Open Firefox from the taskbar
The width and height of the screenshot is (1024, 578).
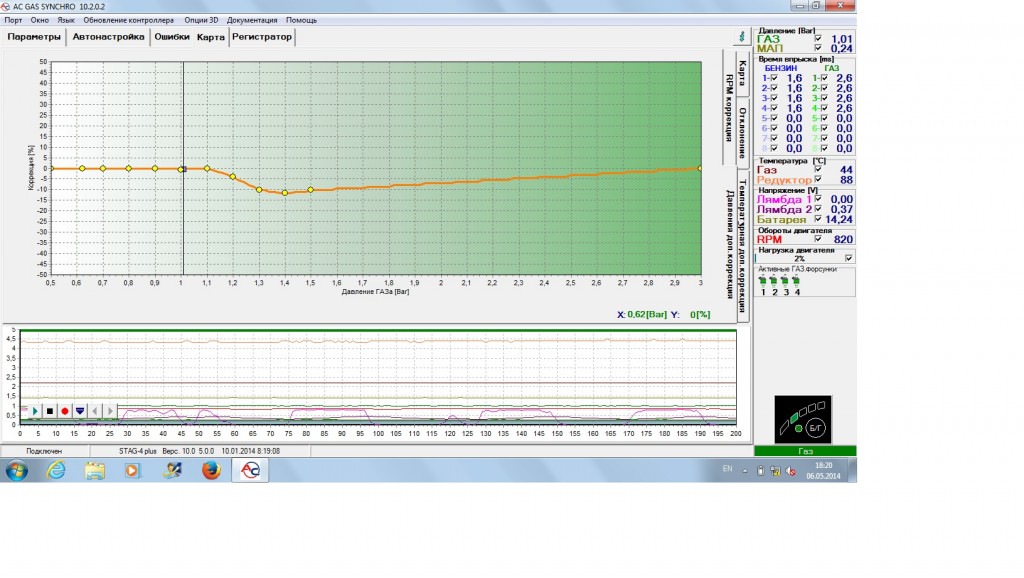pos(211,471)
